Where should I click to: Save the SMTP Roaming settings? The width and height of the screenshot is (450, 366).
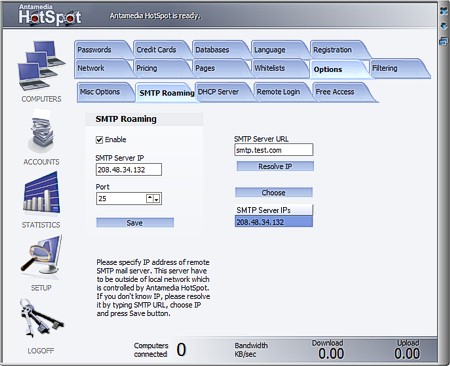(135, 223)
